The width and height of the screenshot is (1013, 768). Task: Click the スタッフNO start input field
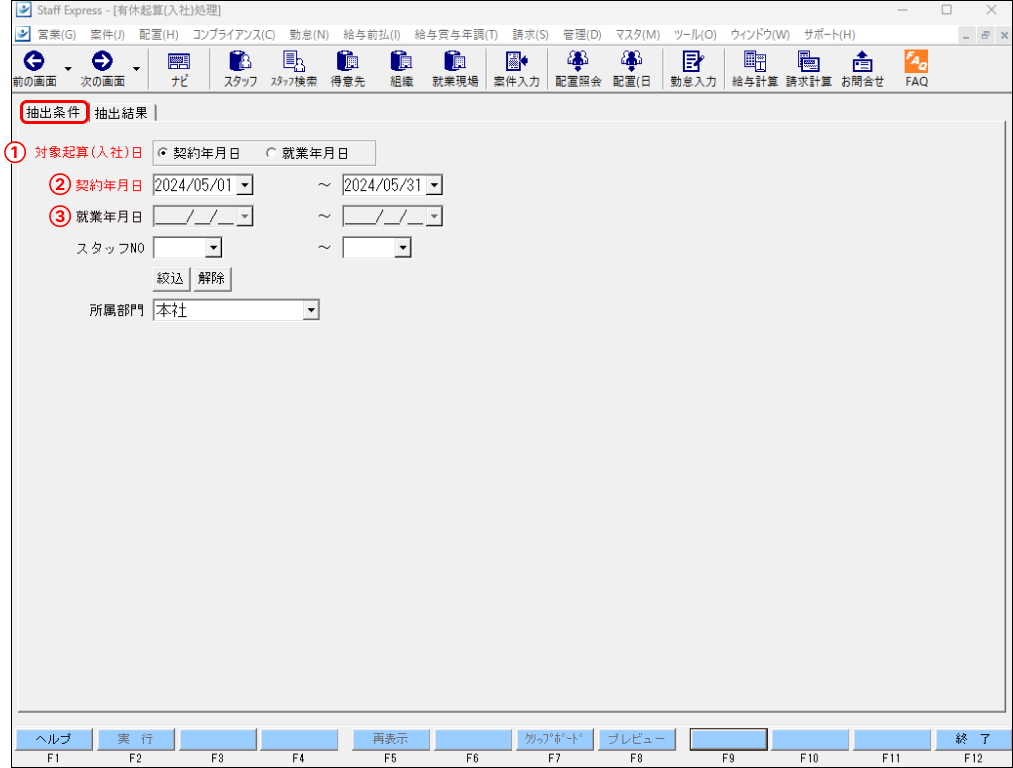[x=180, y=247]
